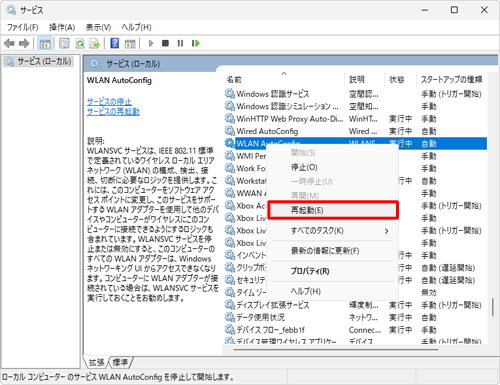The image size is (500, 385).
Task: Click gear icon of Windows 認識シミュレーション row
Action: pos(230,106)
